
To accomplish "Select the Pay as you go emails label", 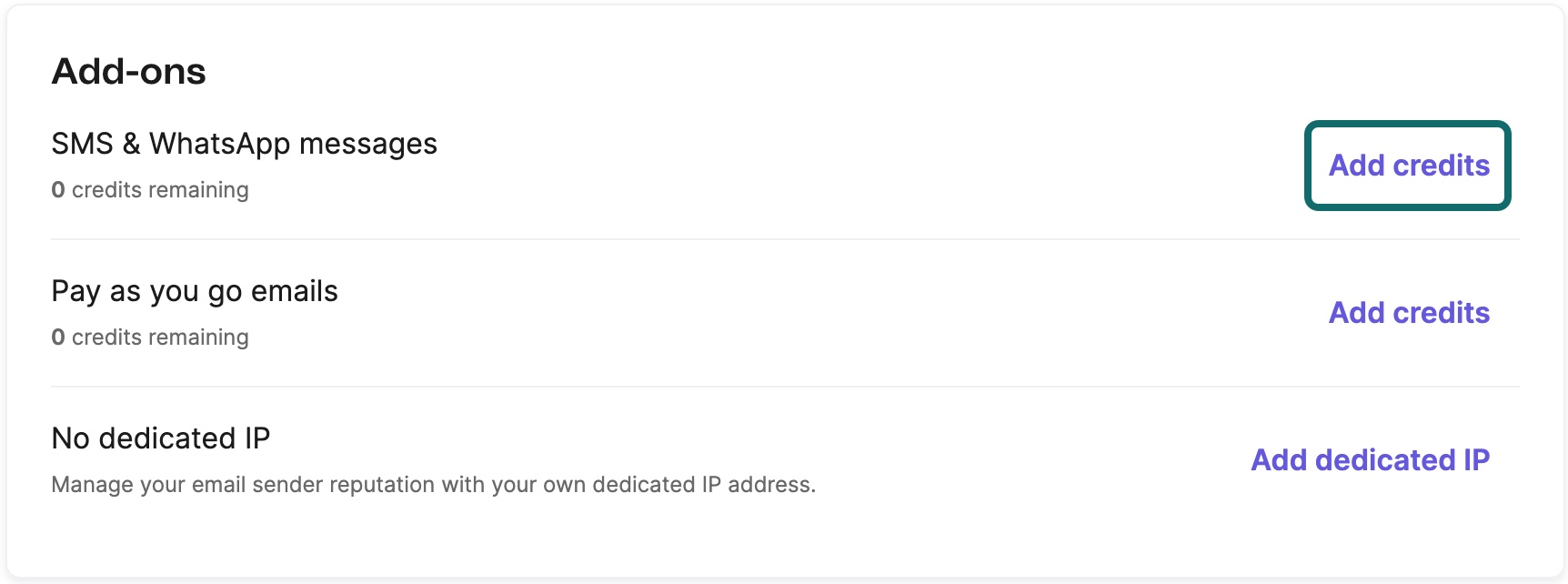I will [195, 292].
